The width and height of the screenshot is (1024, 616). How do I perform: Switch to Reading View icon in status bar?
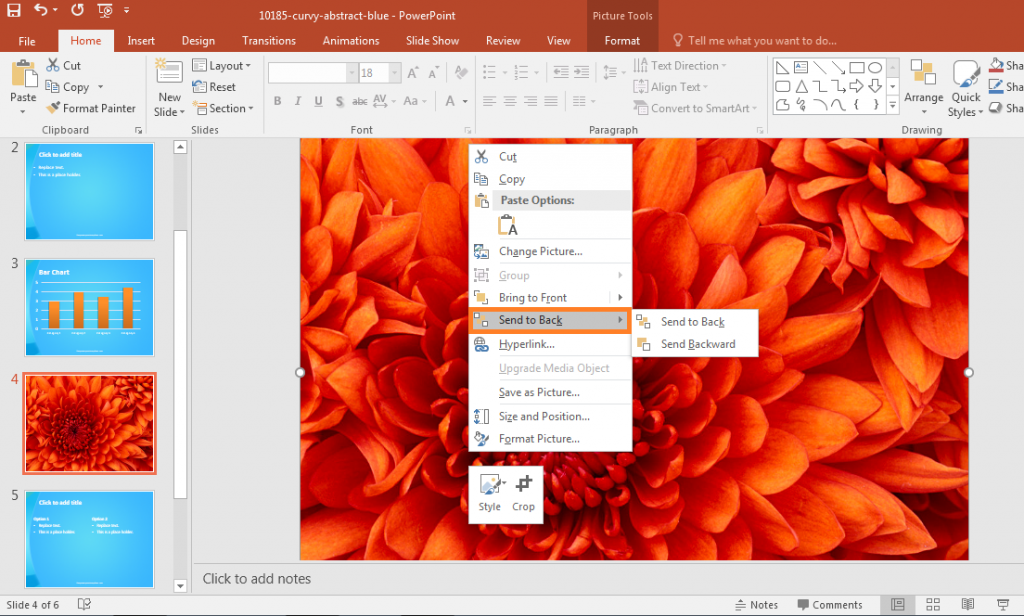click(968, 604)
